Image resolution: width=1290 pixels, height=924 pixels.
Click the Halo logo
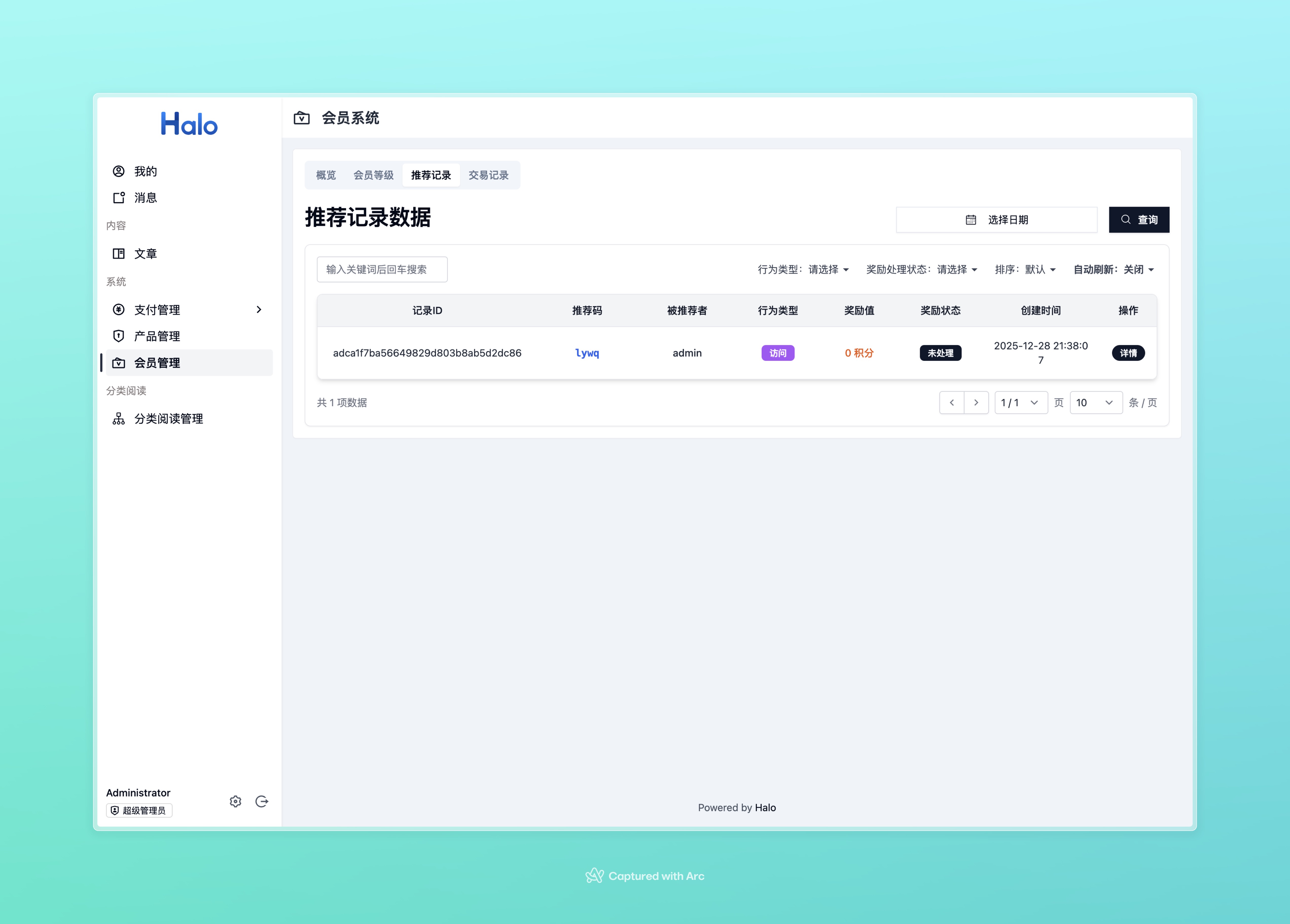point(189,123)
